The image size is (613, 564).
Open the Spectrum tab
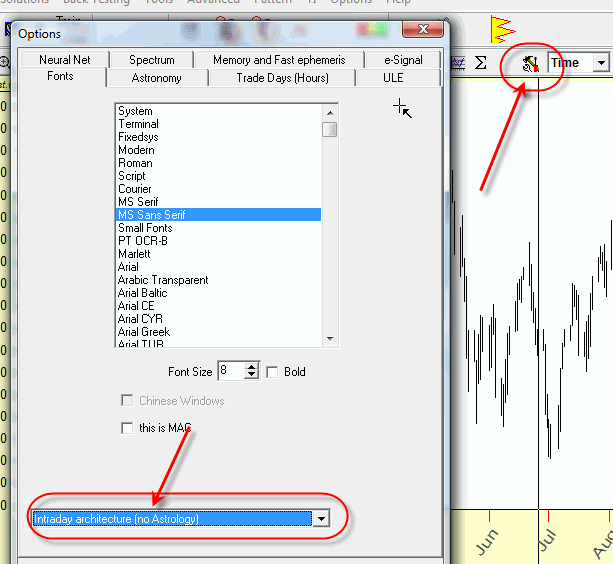(x=152, y=60)
